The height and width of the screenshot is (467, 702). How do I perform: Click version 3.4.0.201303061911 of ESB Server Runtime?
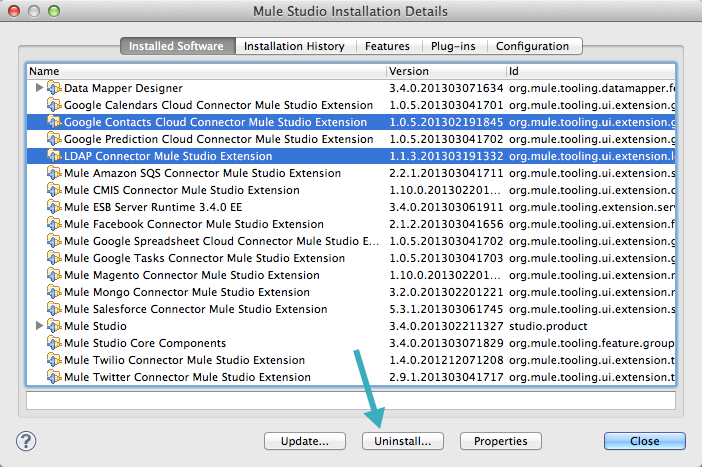(446, 207)
